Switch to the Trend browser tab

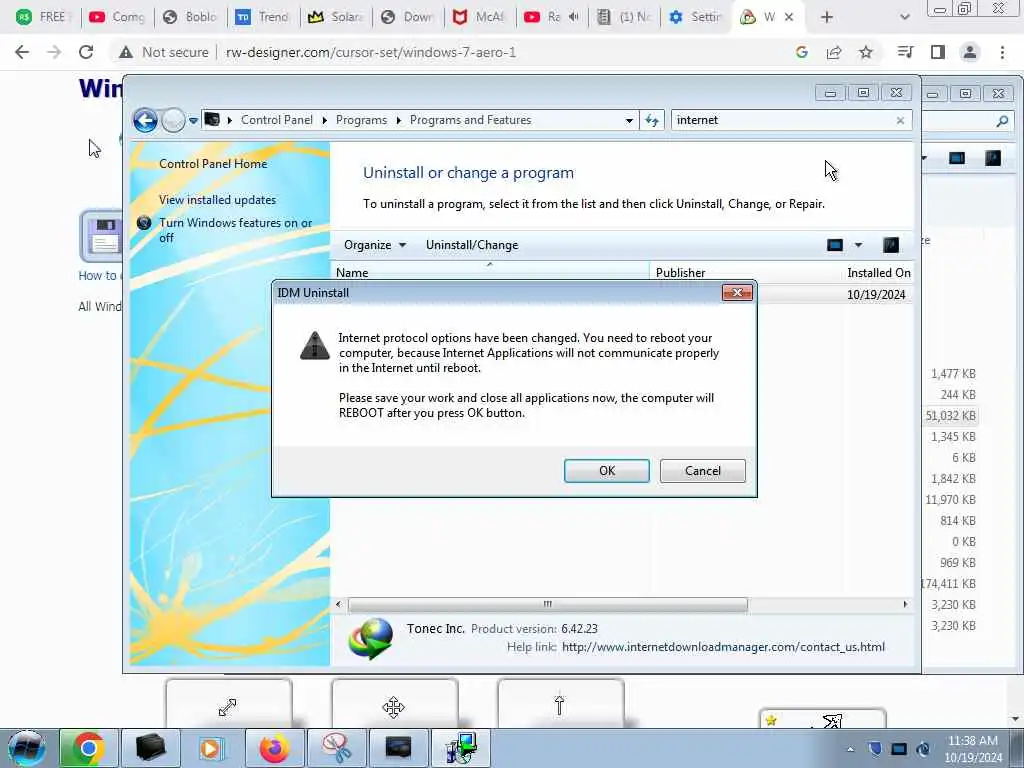coord(263,17)
